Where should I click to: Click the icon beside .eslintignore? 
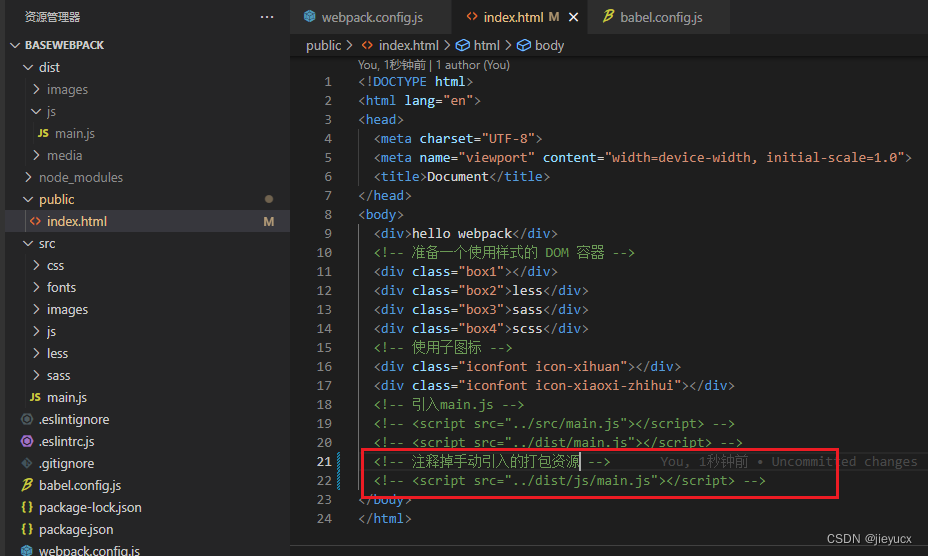click(x=27, y=419)
